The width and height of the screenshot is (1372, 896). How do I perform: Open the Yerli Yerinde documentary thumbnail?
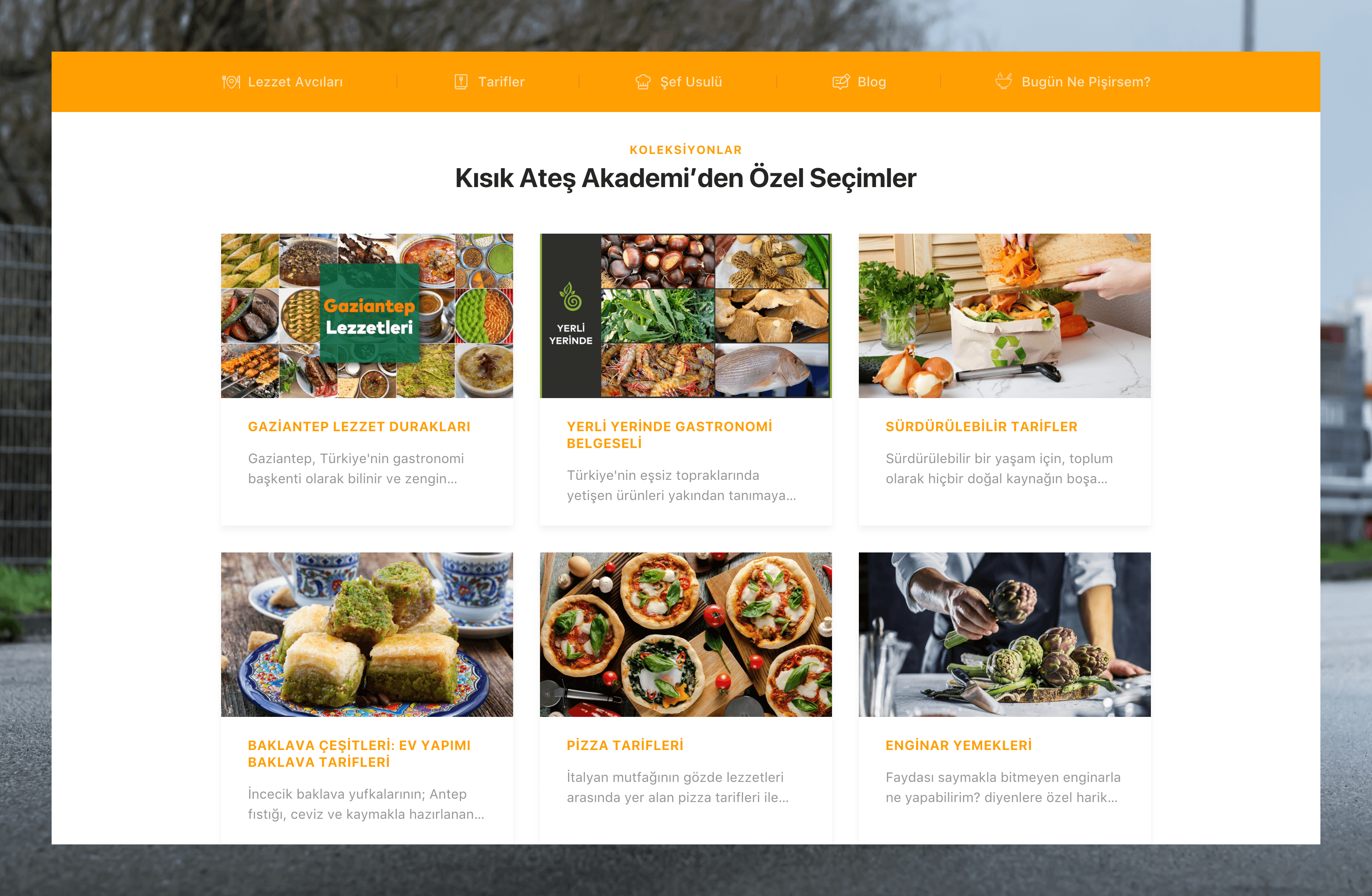686,316
